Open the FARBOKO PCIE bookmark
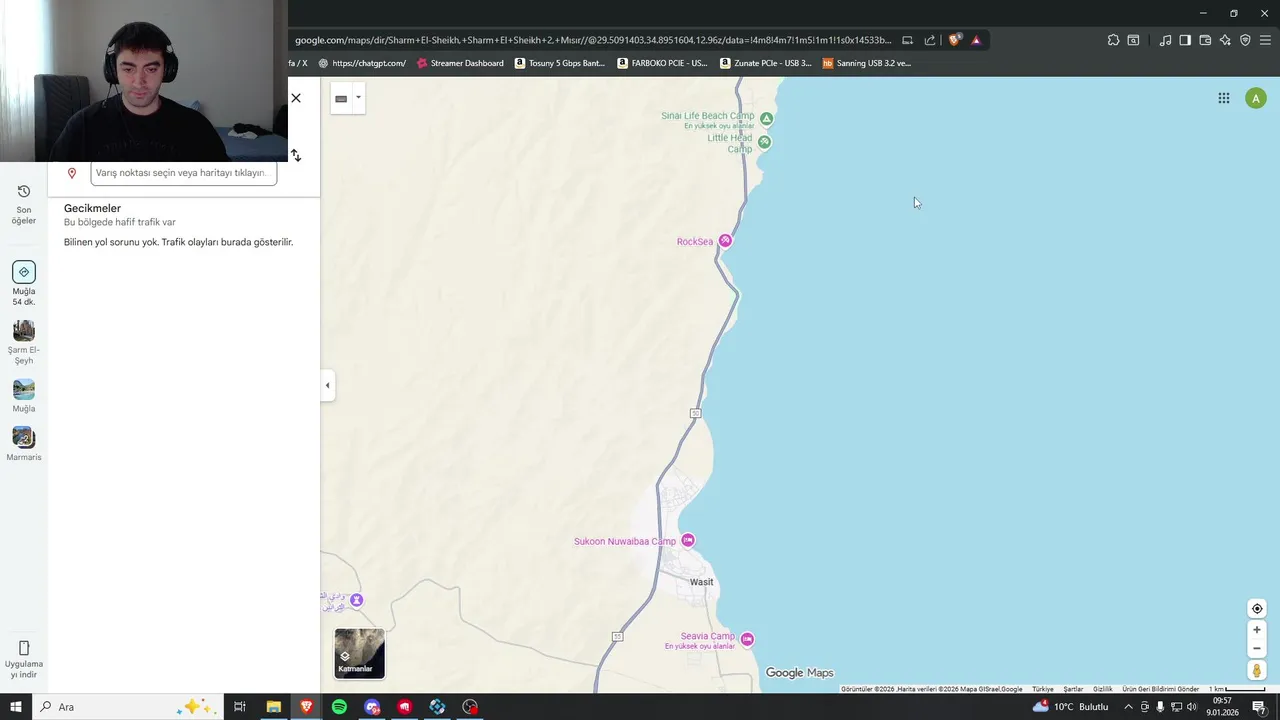 (662, 63)
